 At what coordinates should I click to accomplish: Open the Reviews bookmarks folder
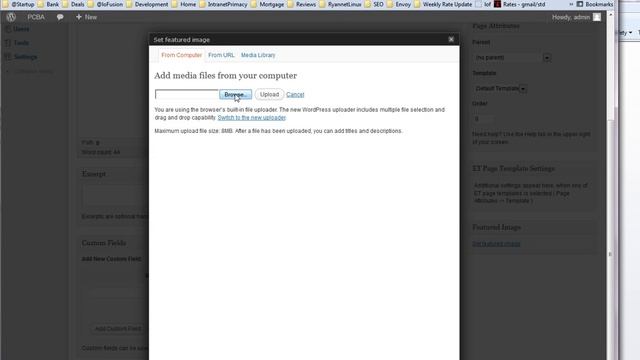(x=302, y=4)
